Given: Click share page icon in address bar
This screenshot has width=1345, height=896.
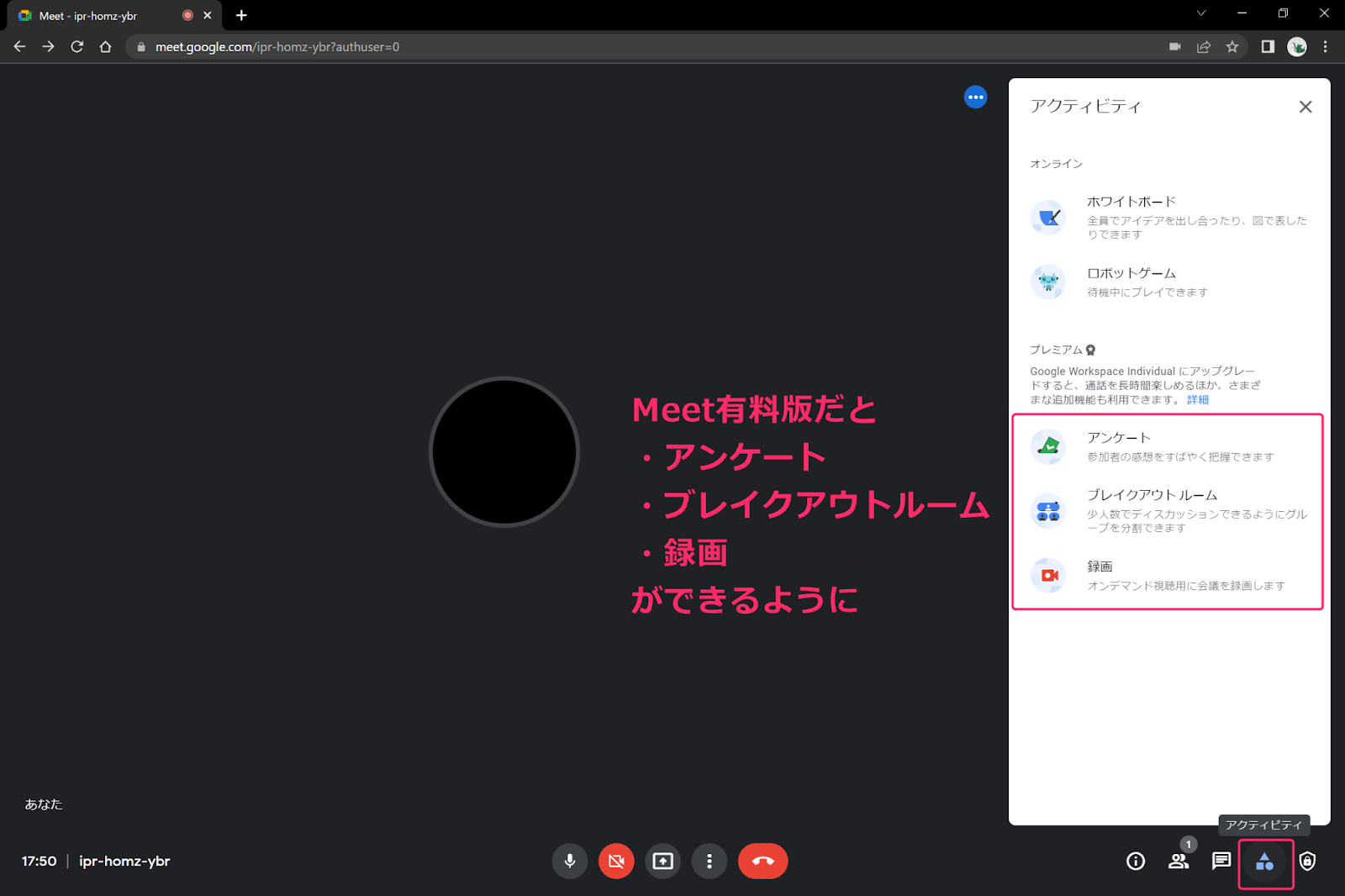Looking at the screenshot, I should (x=1204, y=47).
